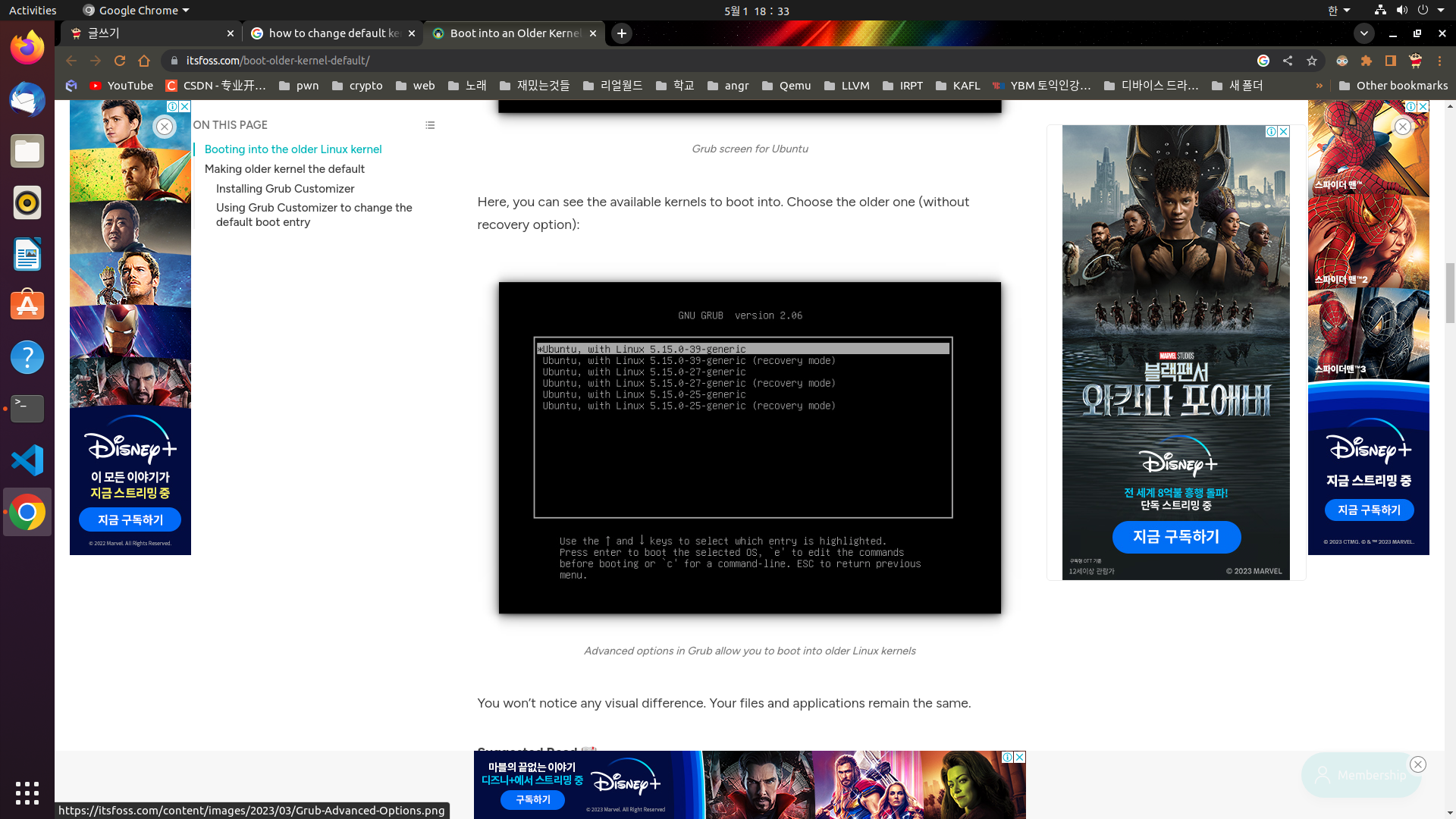This screenshot has height=819, width=1456.
Task: Go to 'Making older kernel the default' section
Action: point(284,169)
